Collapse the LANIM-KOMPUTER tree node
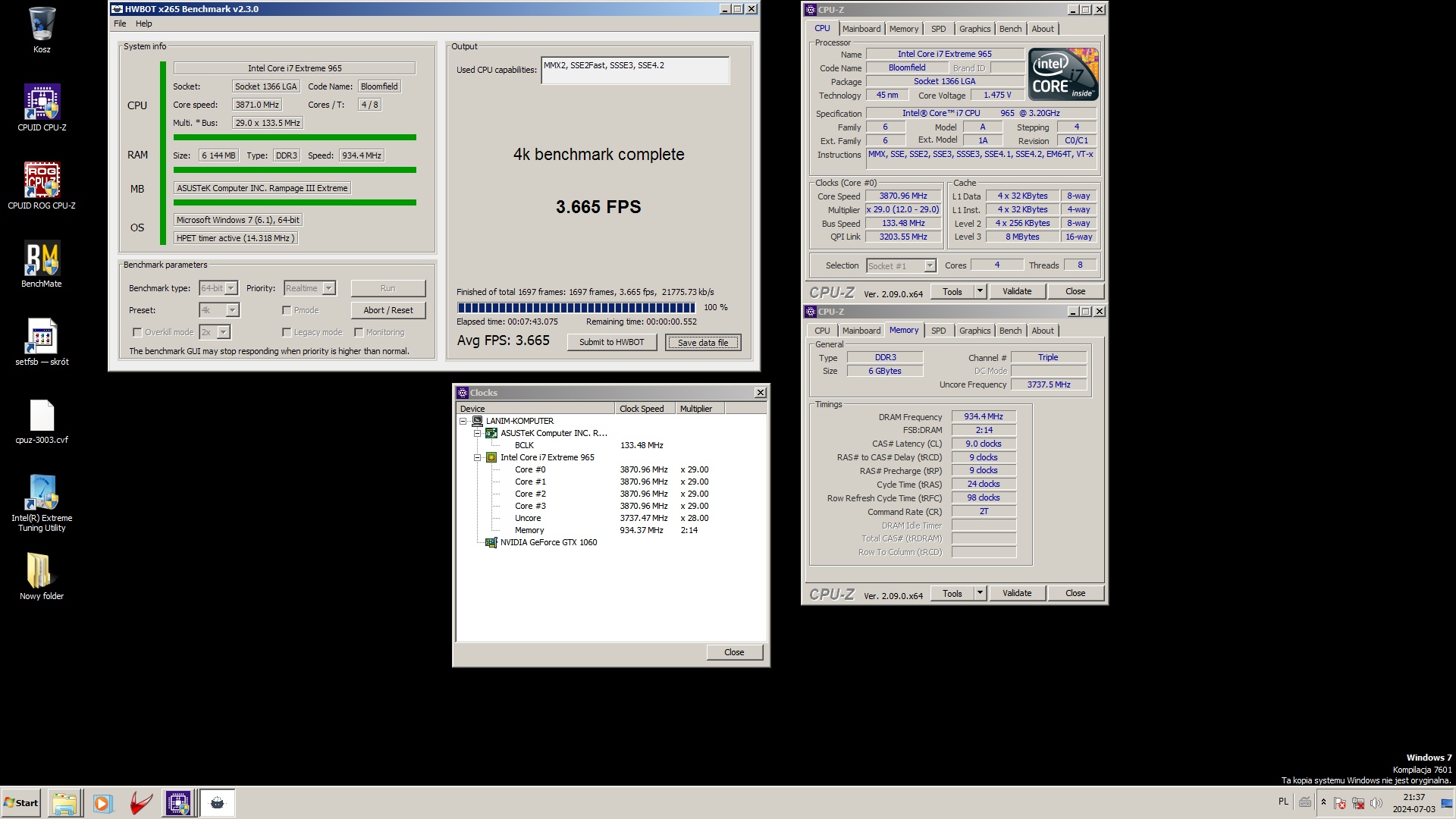This screenshot has width=1456, height=819. [463, 421]
